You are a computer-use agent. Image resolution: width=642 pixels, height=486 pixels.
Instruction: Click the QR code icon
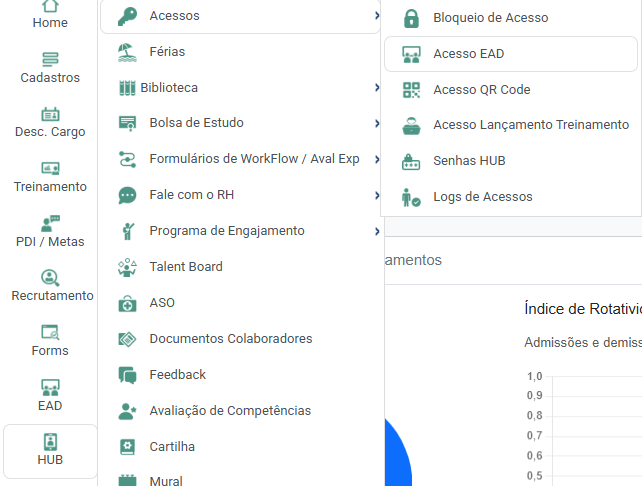(x=411, y=90)
